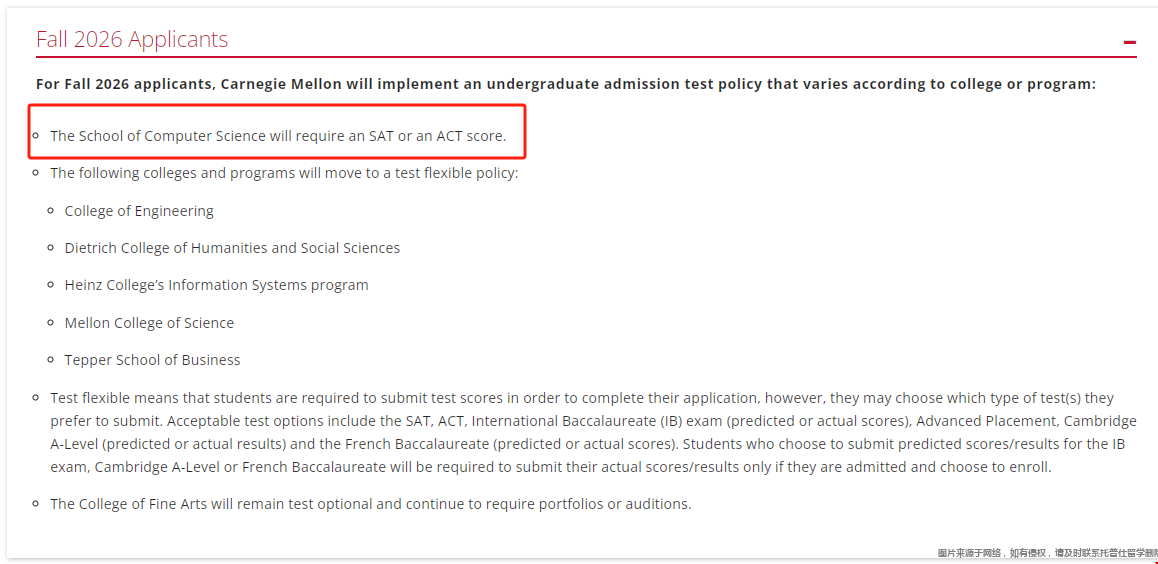
Task: Click bullet marker beside College of Engineering
Action: pos(52,211)
